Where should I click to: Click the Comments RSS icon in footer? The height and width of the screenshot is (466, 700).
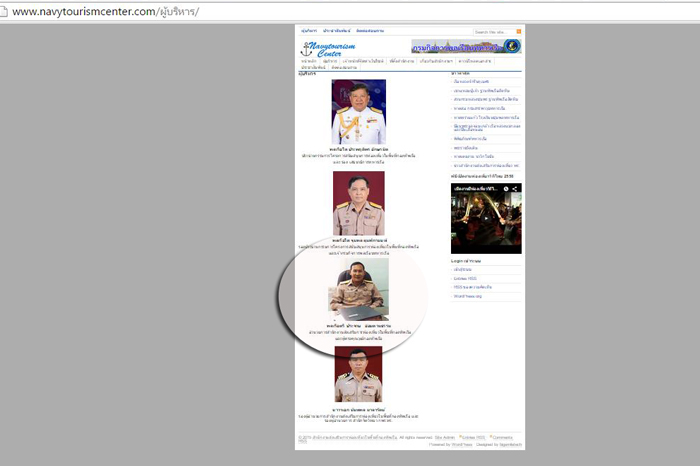coord(491,437)
